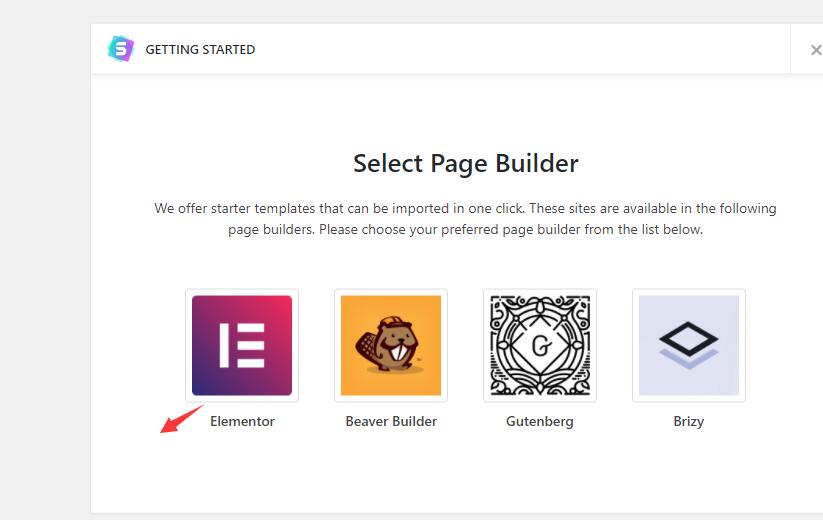Click the black diamond shape in Brizy logo
Image resolution: width=823 pixels, height=520 pixels.
pos(689,339)
